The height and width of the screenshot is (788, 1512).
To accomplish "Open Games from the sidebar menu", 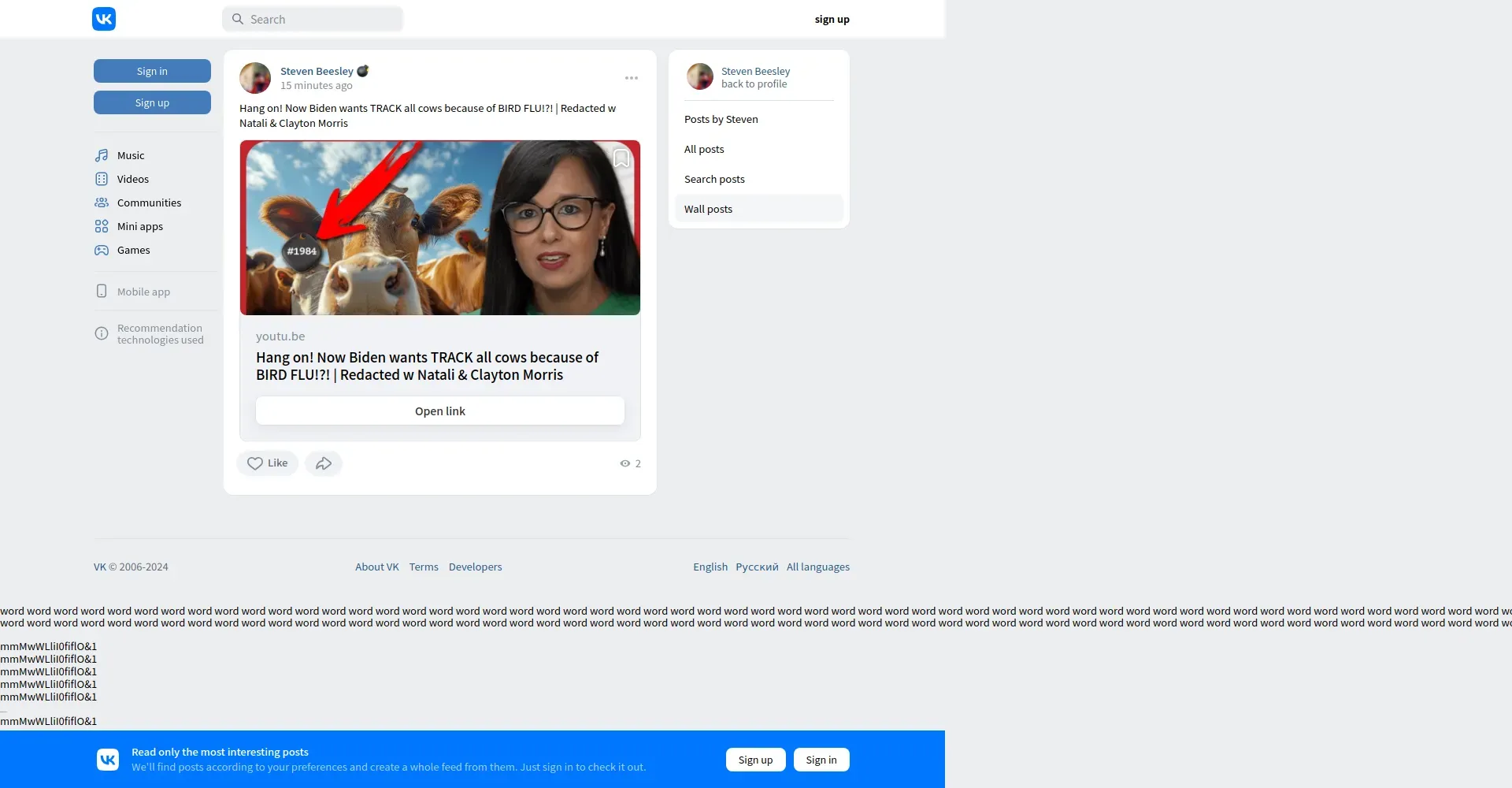I will coord(134,250).
